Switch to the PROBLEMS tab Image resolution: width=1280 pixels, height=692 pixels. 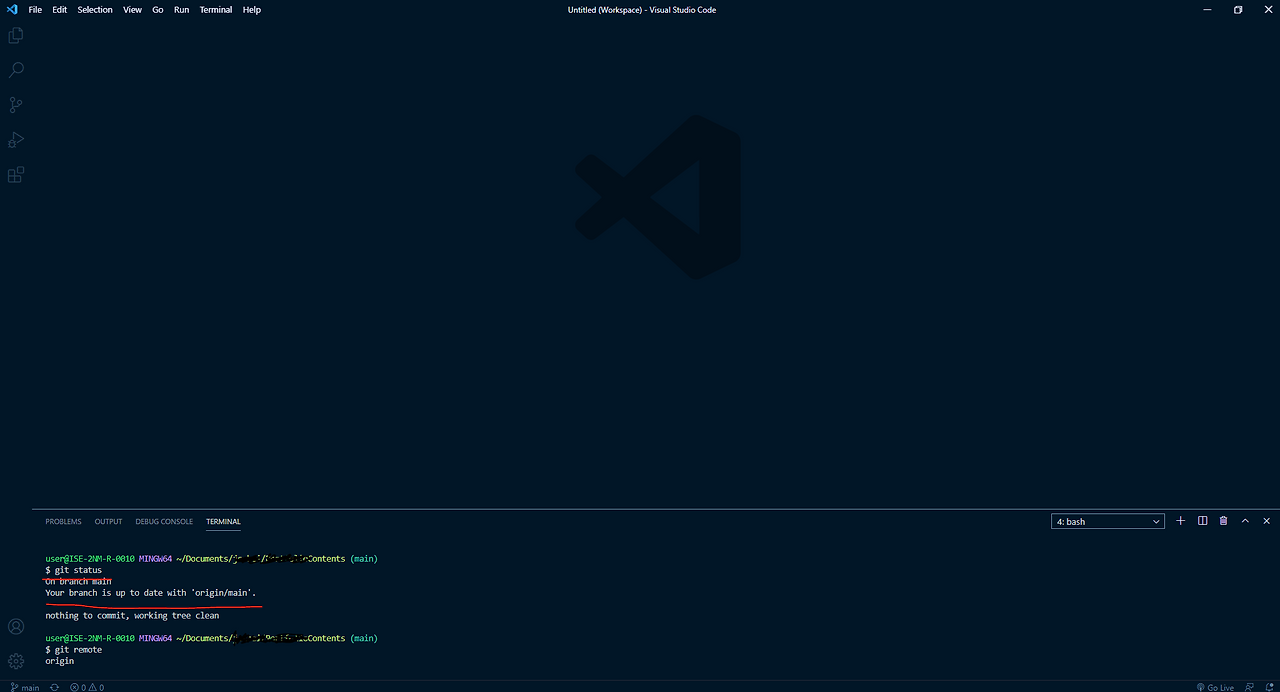(63, 521)
